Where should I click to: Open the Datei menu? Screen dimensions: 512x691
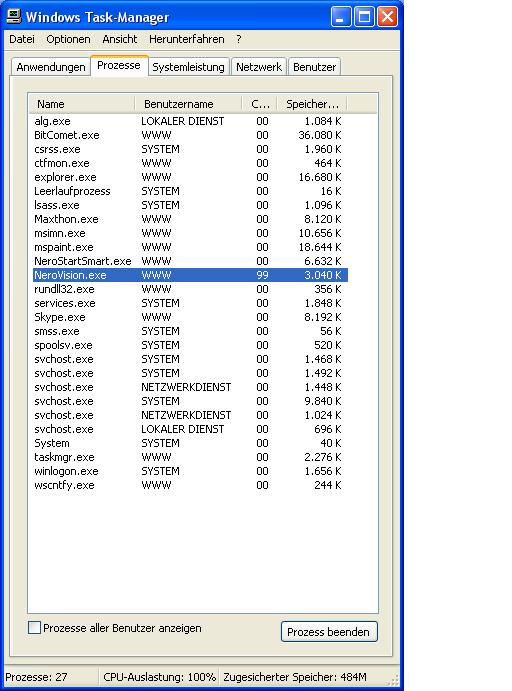[x=22, y=39]
